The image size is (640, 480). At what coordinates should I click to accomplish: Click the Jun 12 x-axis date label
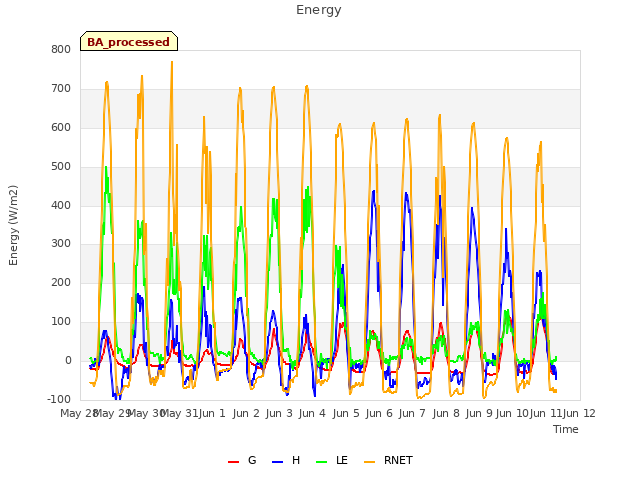(x=579, y=413)
